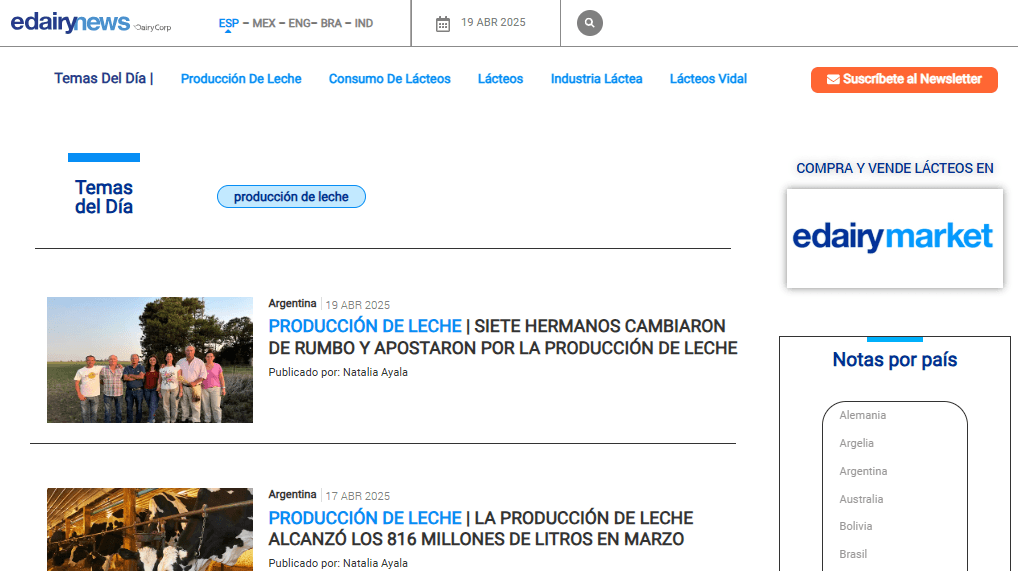1018x571 pixels.
Task: Open the seven siblings family photo thumbnail
Action: click(150, 360)
